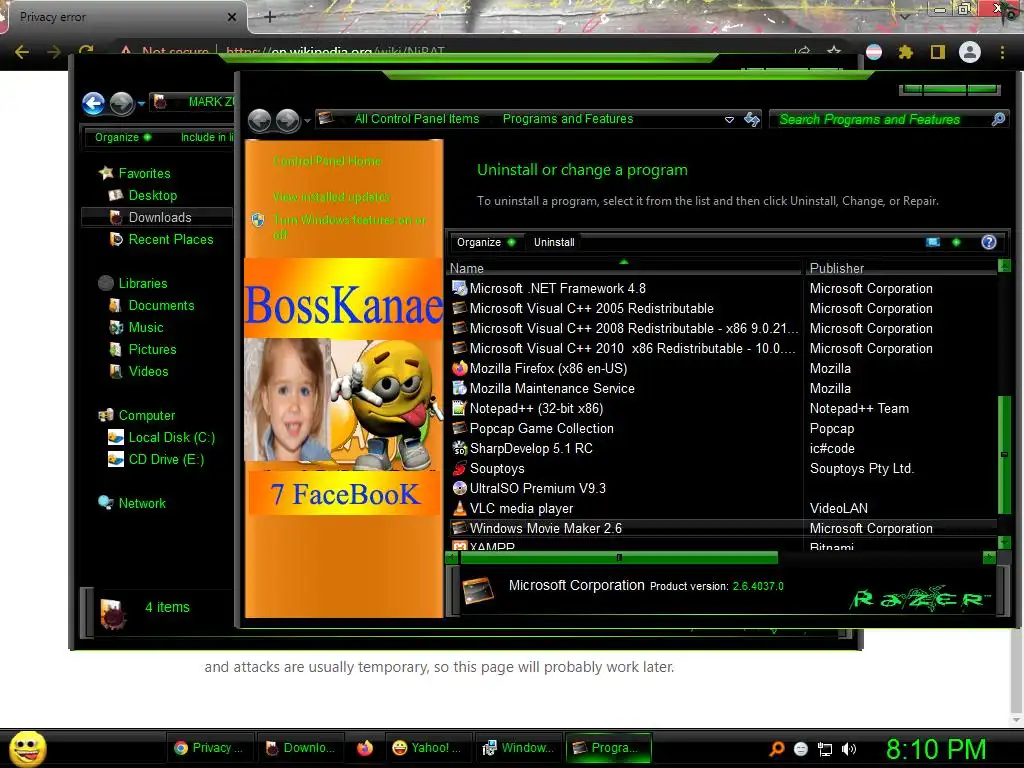Screen dimensions: 1024x768
Task: Click Chrome profile avatar icon
Action: (970, 52)
